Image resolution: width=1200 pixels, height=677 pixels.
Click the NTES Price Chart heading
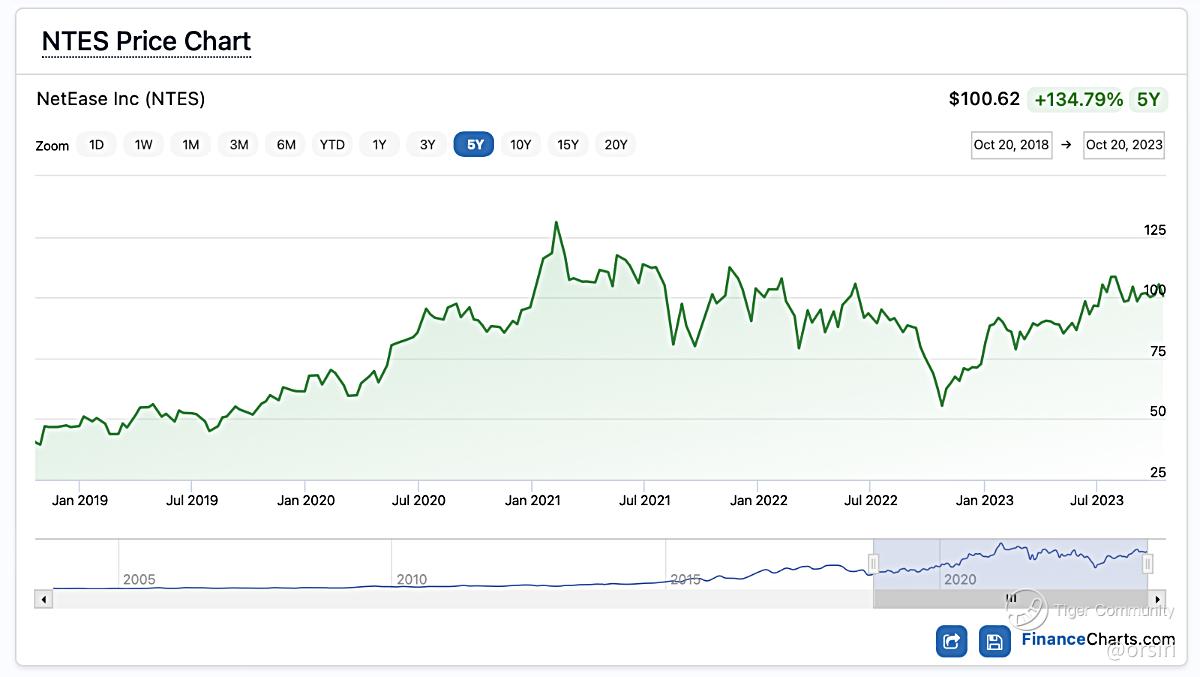(146, 41)
